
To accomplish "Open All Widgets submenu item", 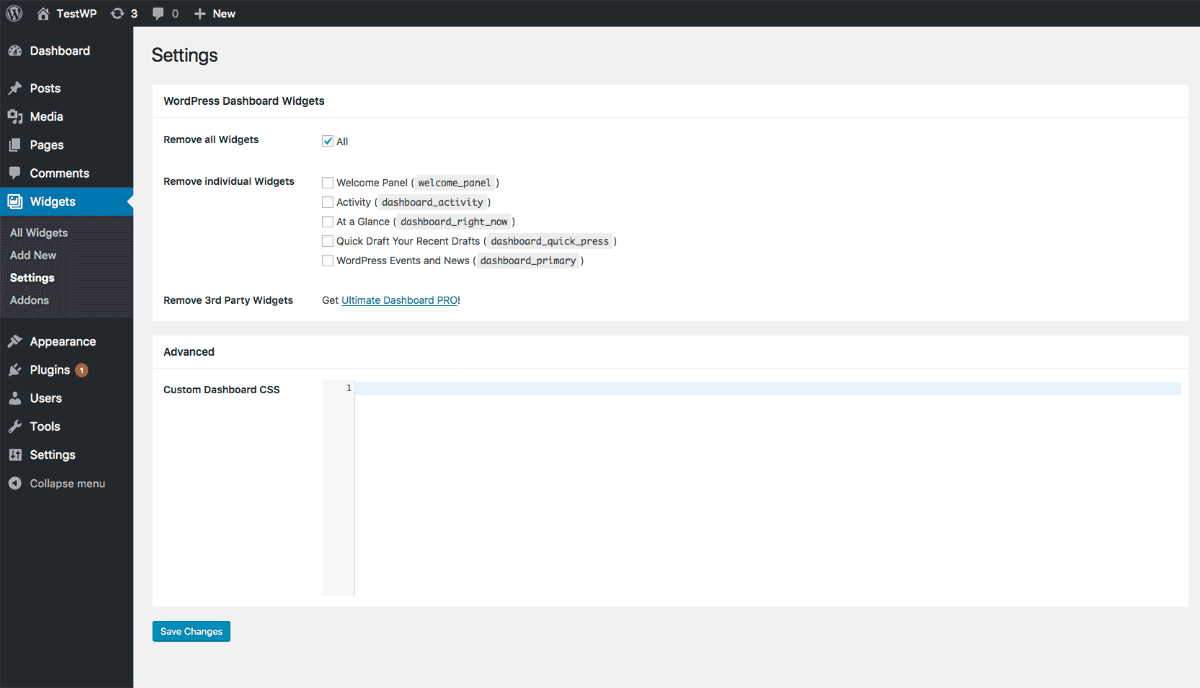I will (x=39, y=233).
